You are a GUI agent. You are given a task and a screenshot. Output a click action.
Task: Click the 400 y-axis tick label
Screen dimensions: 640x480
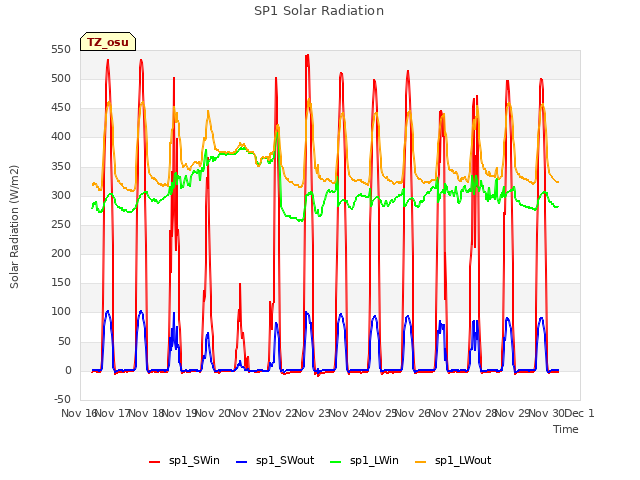point(61,137)
